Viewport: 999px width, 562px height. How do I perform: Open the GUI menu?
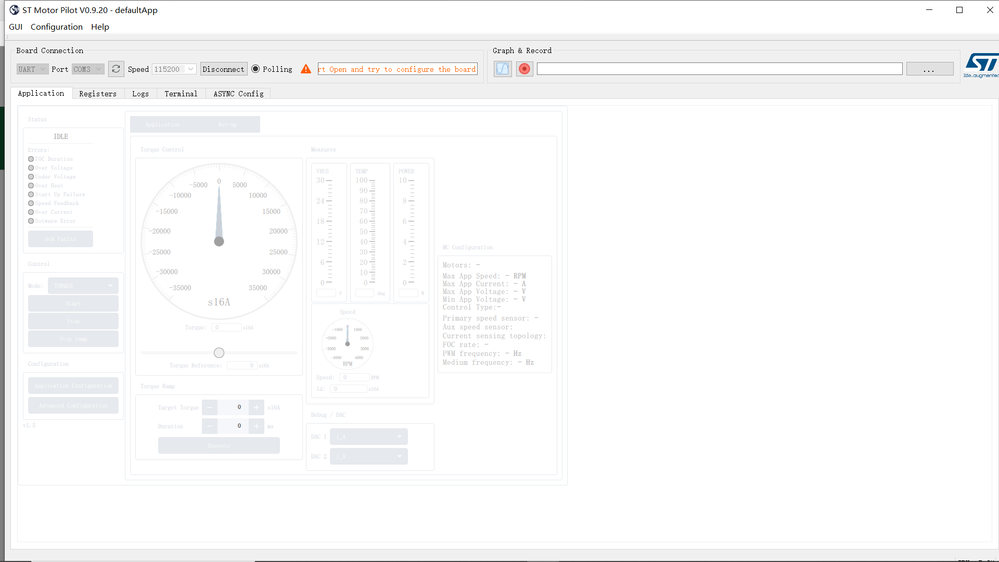coord(15,27)
